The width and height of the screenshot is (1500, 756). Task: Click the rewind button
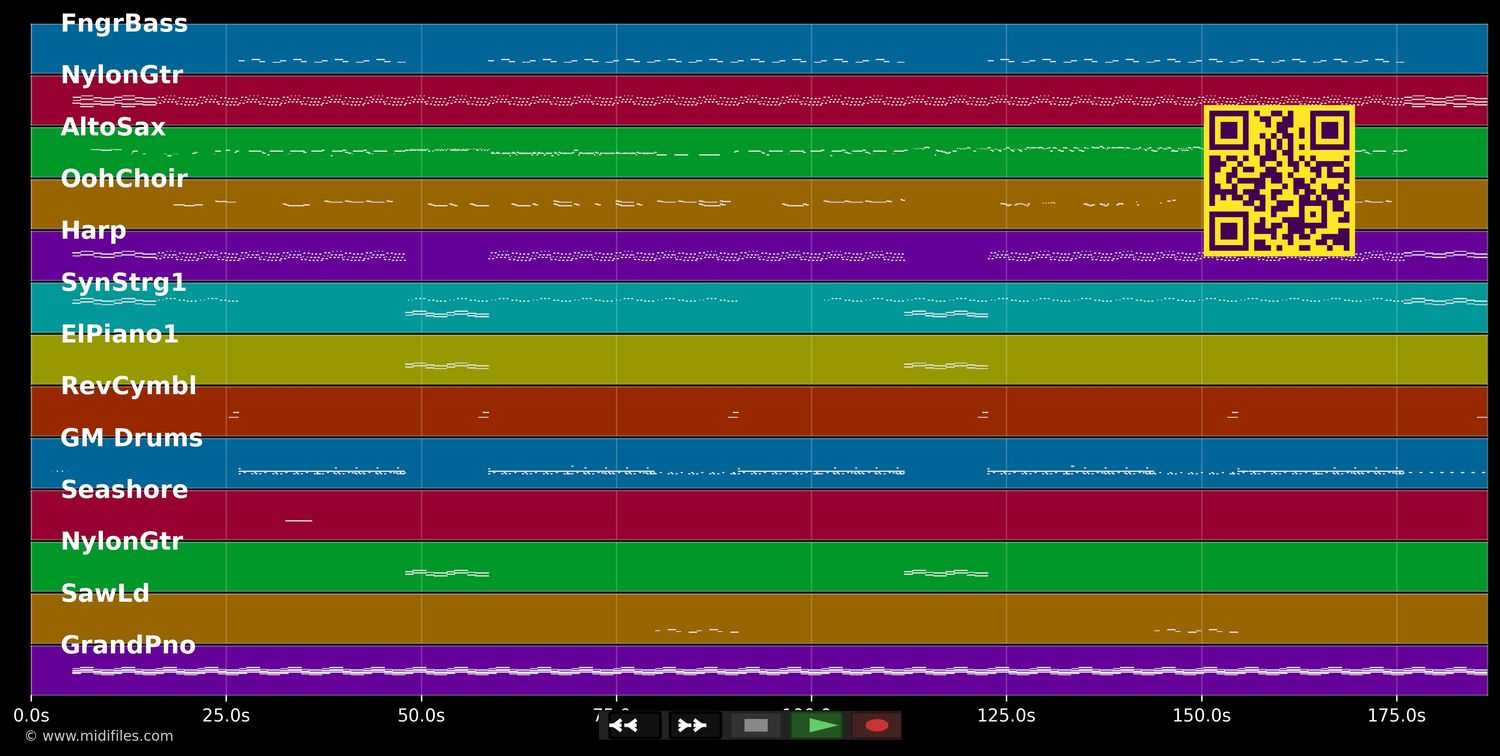tap(624, 725)
